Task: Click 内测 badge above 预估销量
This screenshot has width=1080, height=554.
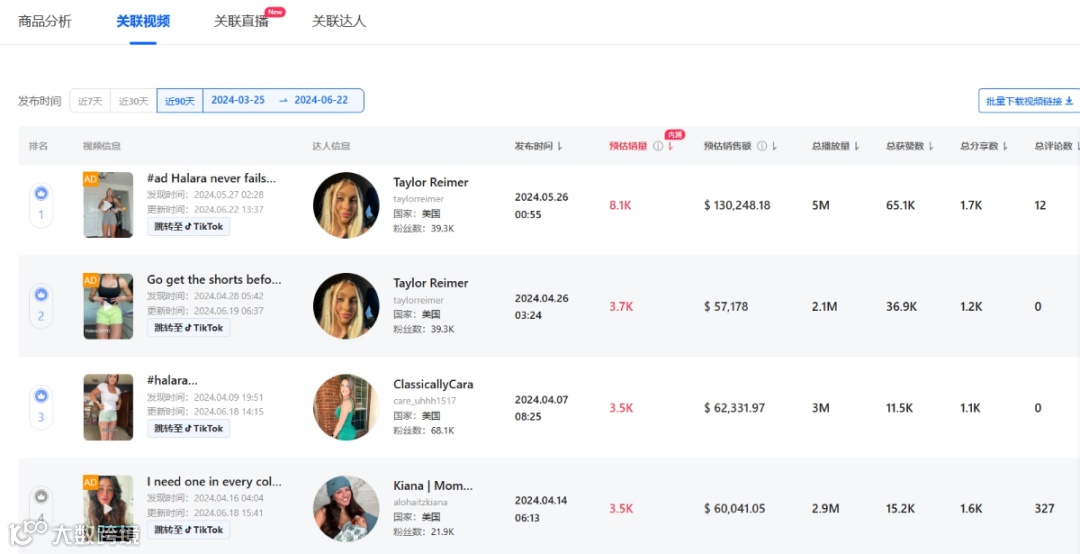Action: (x=675, y=134)
